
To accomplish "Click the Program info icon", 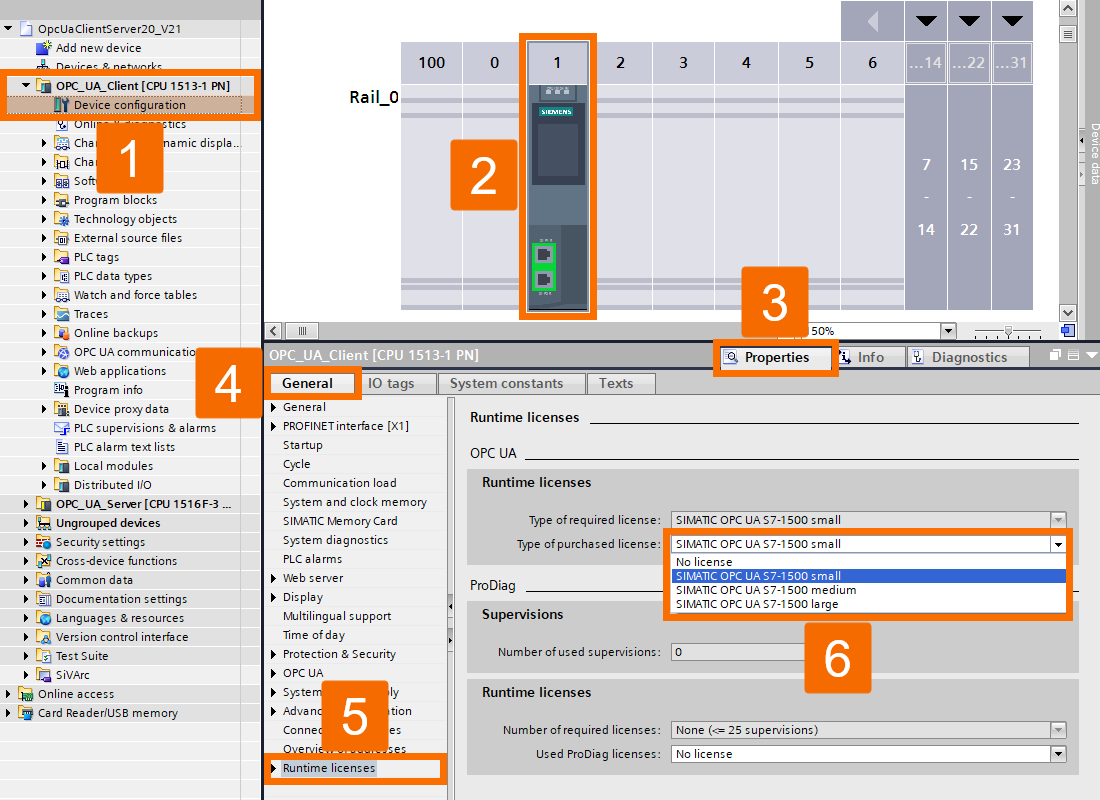I will (62, 389).
